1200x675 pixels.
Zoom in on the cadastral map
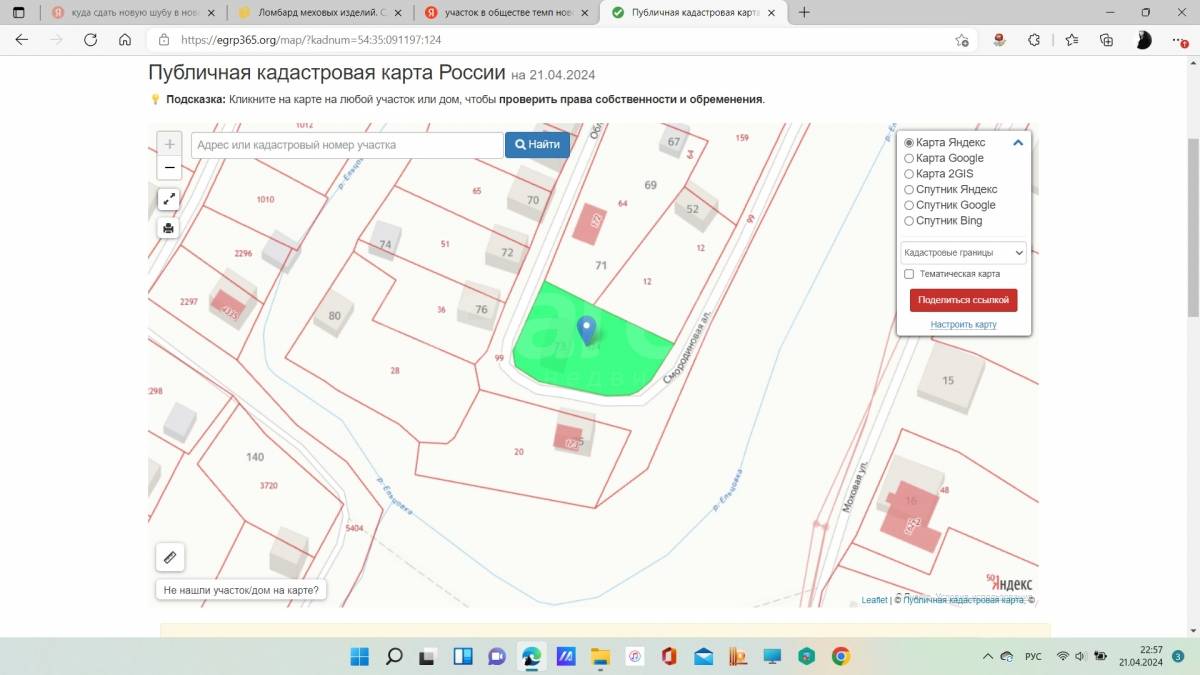pyautogui.click(x=169, y=145)
